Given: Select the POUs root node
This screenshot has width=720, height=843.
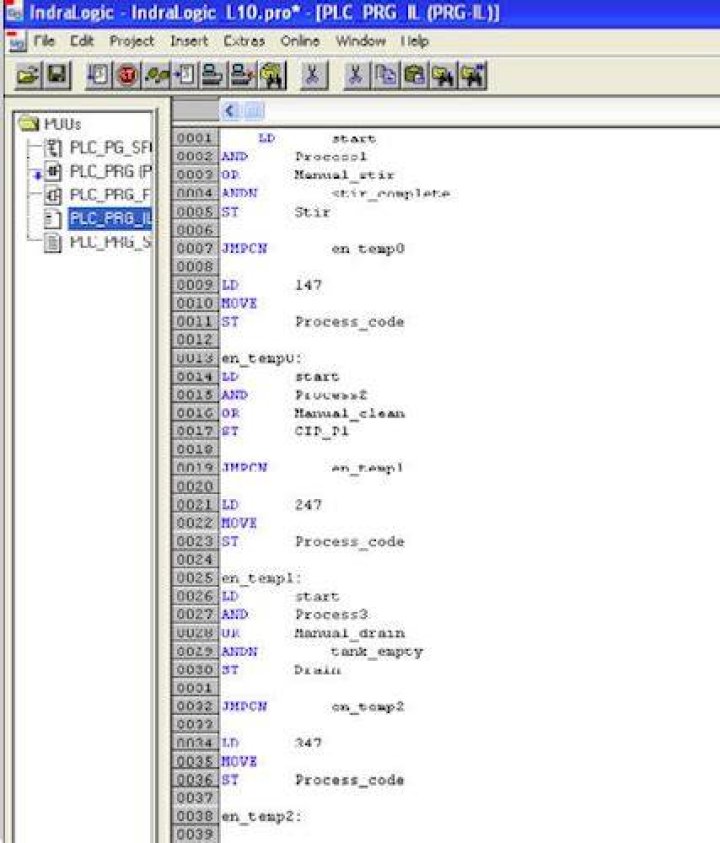Looking at the screenshot, I should 62,124.
